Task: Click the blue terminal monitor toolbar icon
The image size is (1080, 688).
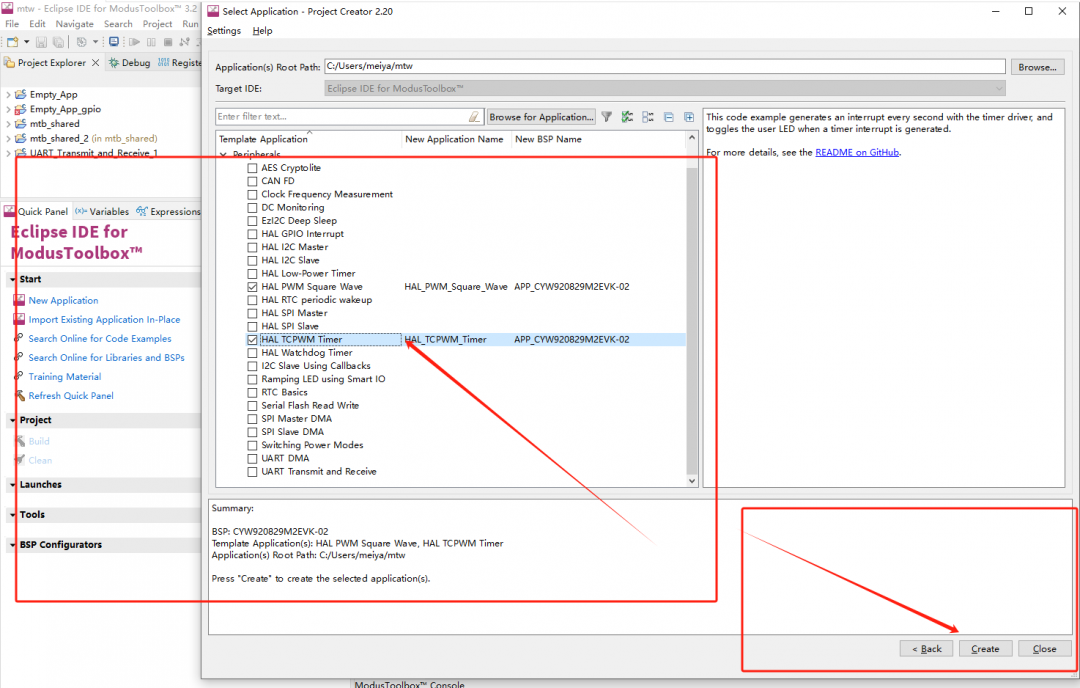Action: click(x=114, y=41)
